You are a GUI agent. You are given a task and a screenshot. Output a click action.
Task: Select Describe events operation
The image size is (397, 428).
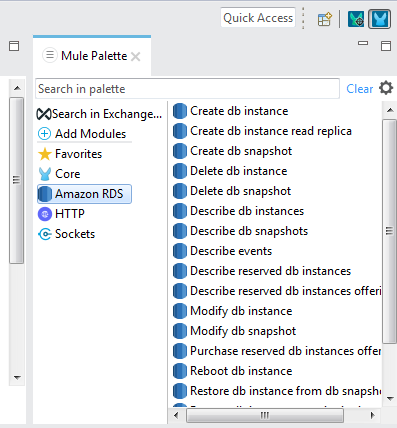point(222,251)
